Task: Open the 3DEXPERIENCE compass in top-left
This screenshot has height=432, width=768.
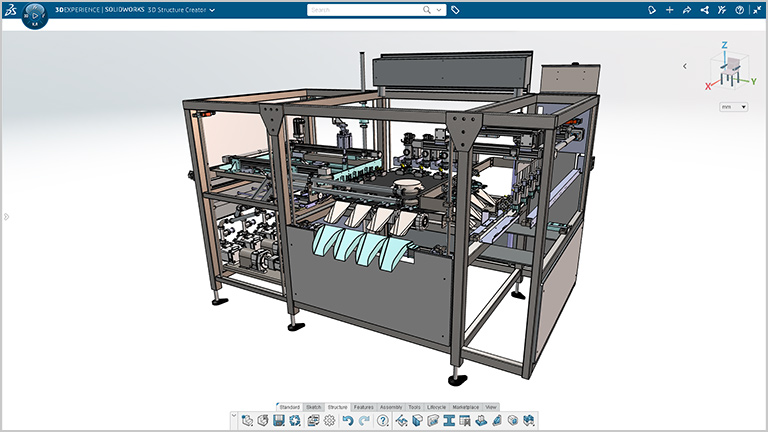Action: click(x=34, y=14)
